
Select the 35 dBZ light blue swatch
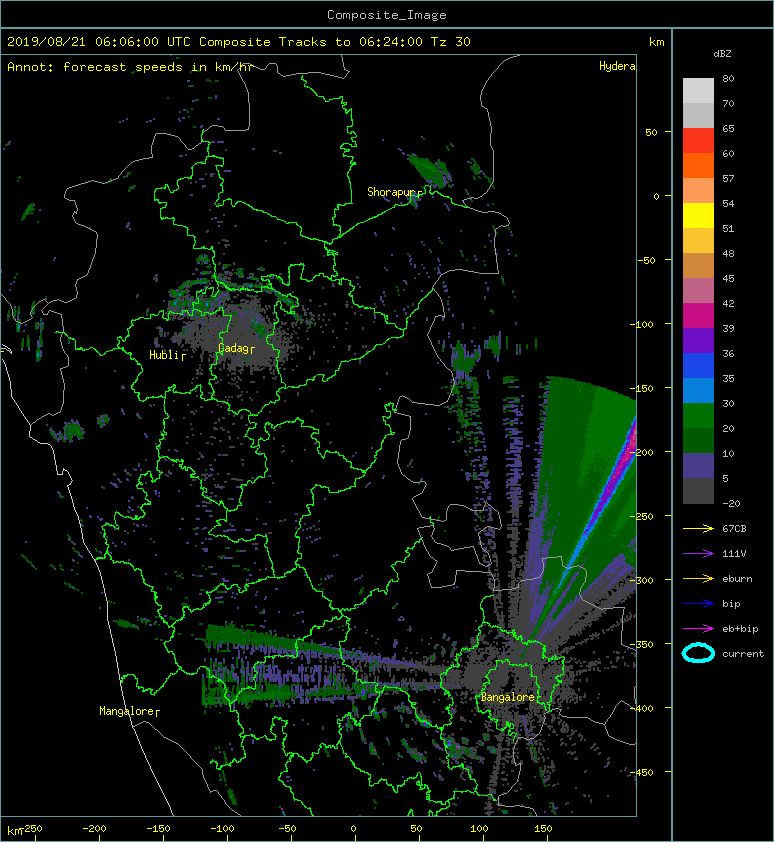click(x=698, y=390)
